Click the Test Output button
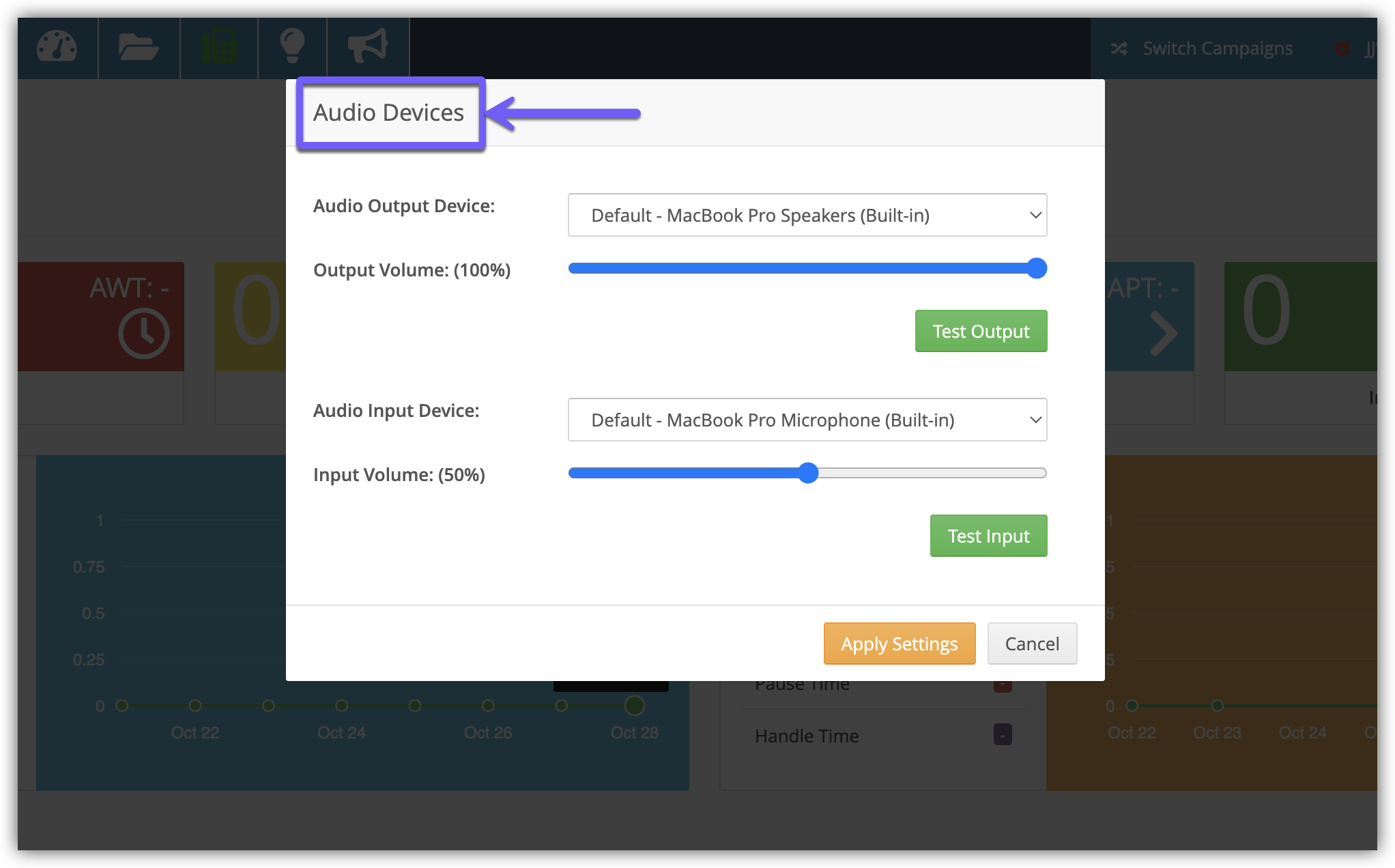Viewport: 1395px width, 868px height. pos(981,331)
